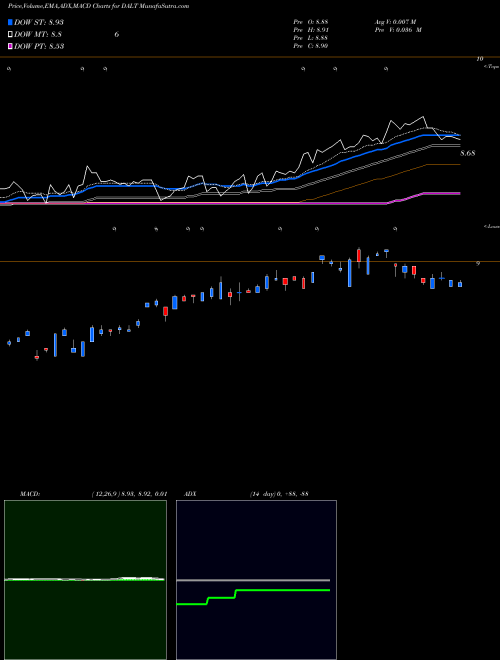Open the dark blue ADX indicator chart
Screen dimensions: 500x660
click(x=256, y=580)
